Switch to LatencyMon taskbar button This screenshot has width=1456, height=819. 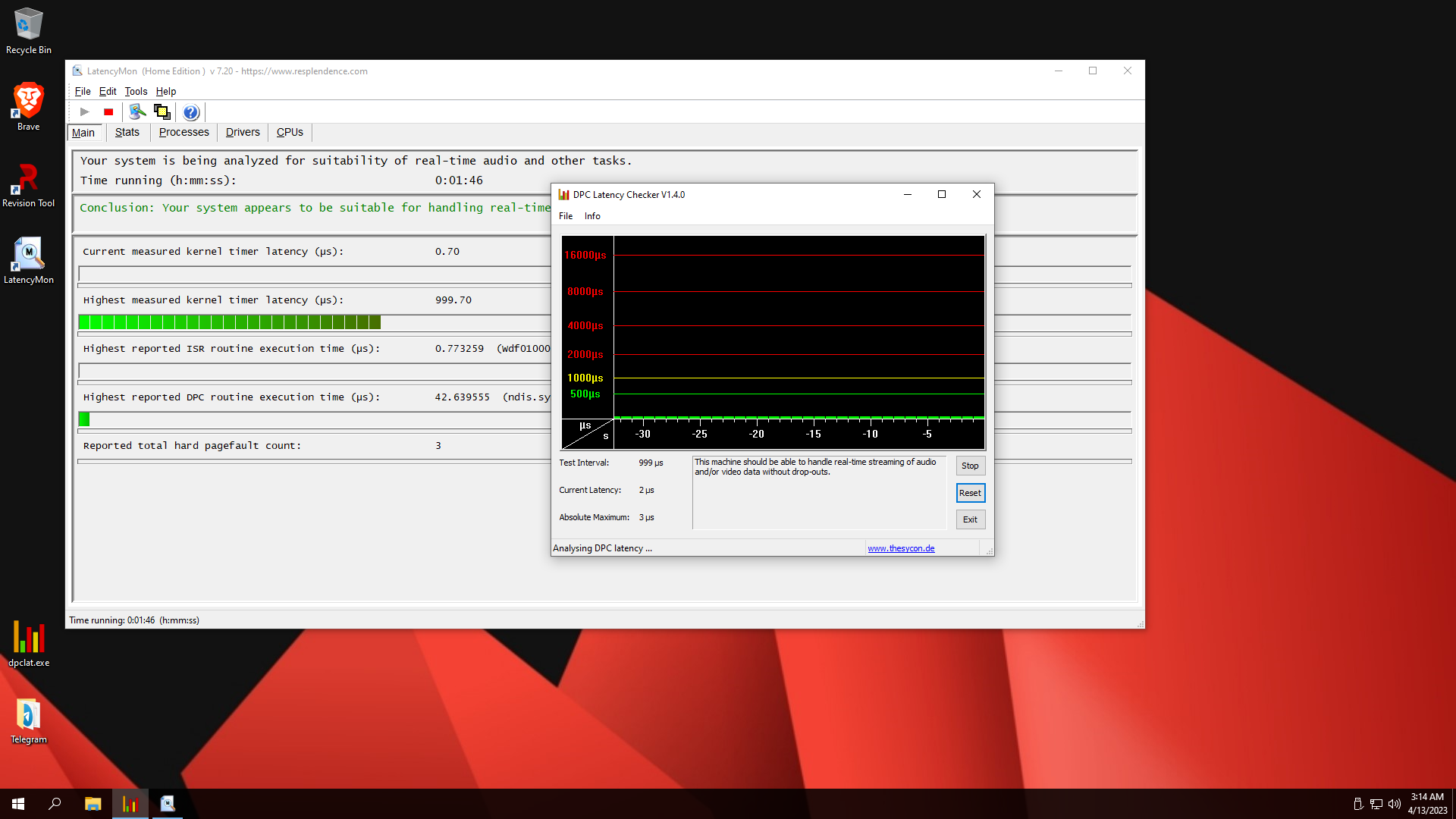(168, 804)
